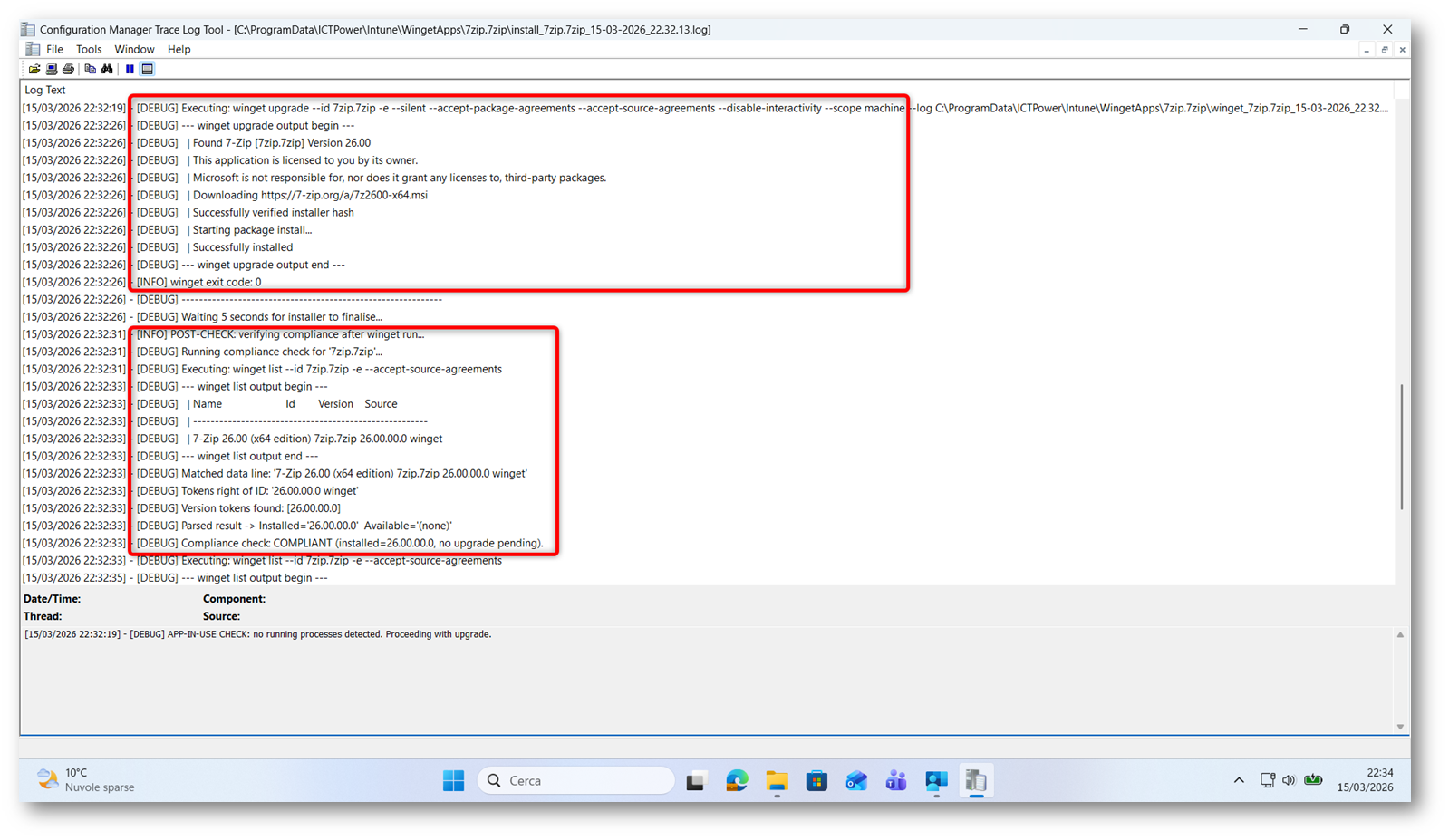Select the 'Successfully installed' log row
Viewport: 1449px width, 840px height.
tap(707, 247)
